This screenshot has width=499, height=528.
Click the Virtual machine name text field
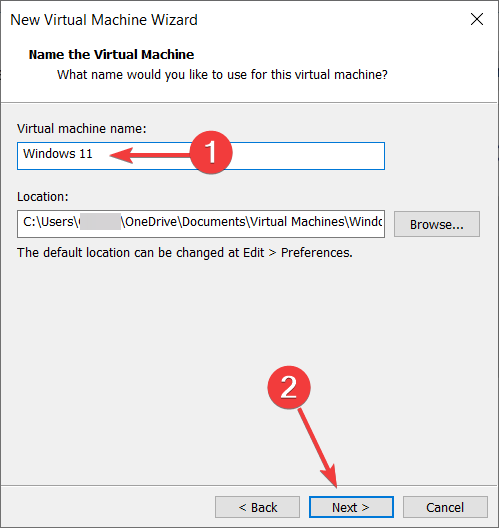(x=201, y=156)
